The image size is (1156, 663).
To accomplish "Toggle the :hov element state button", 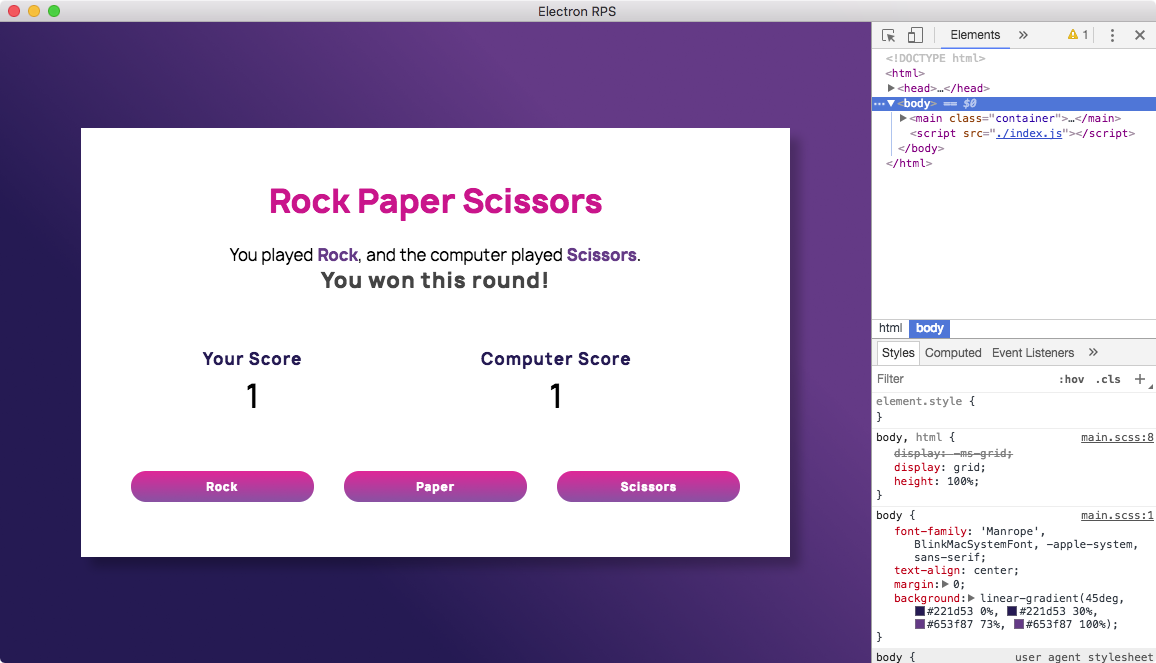I will coord(1071,379).
